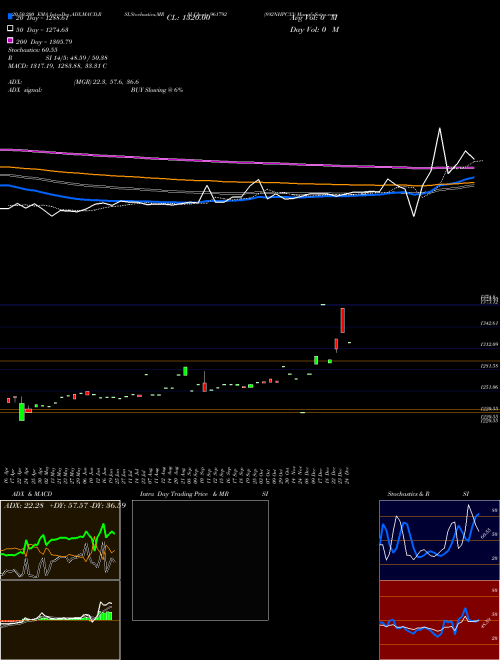
Task: Click the '(MGR) 22.3, 57.6, 36.6' ADX values
Action: click(106, 82)
